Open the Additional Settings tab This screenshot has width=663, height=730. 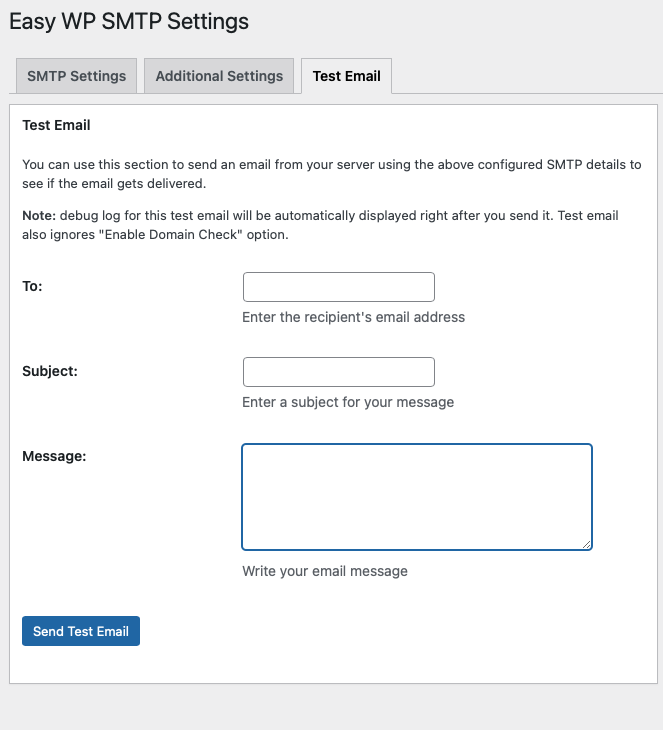[219, 76]
